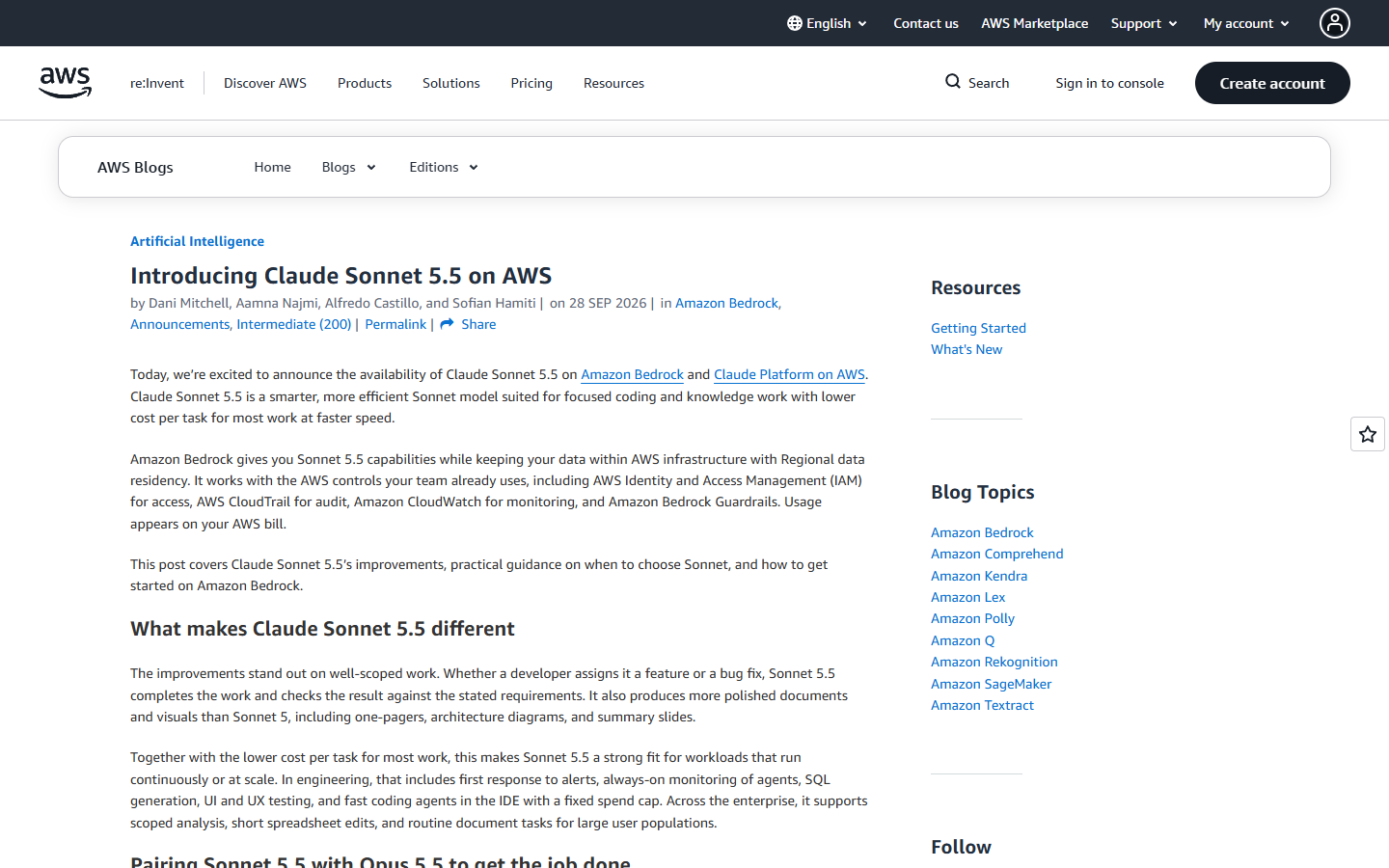Open Contact us link
1389x868 pixels.
point(926,23)
